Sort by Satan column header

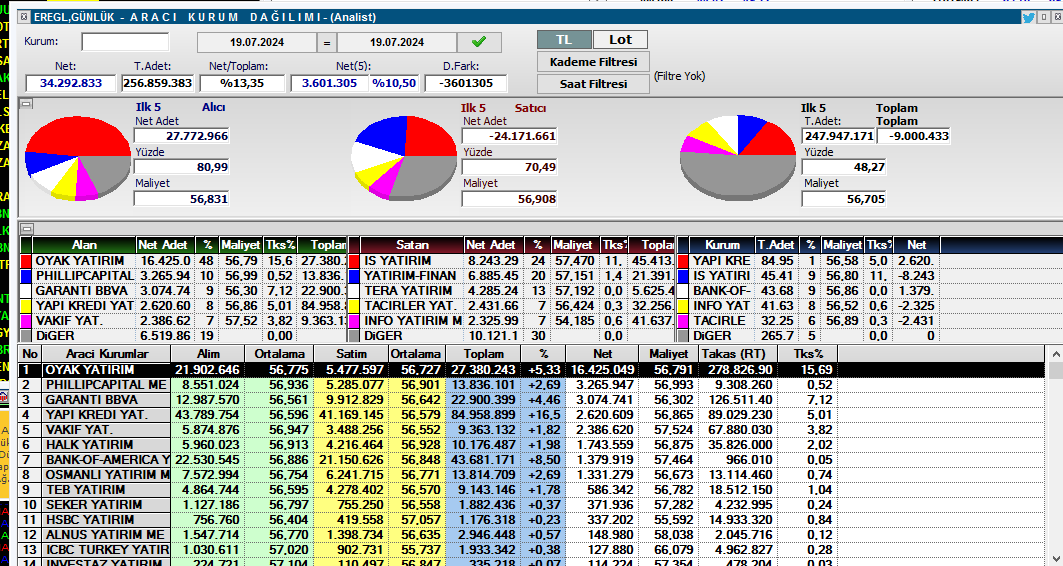point(412,245)
